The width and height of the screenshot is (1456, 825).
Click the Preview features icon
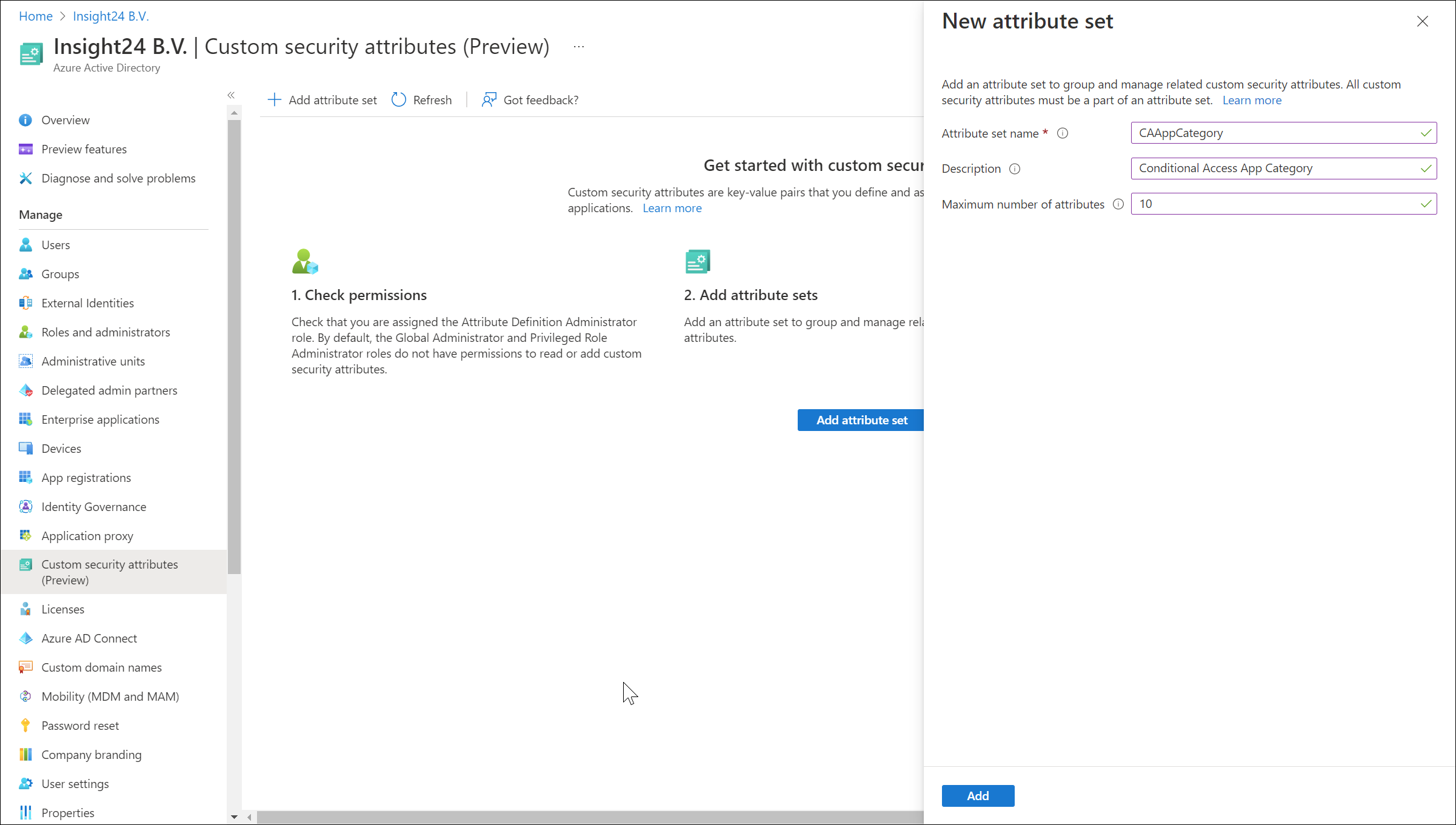click(25, 149)
